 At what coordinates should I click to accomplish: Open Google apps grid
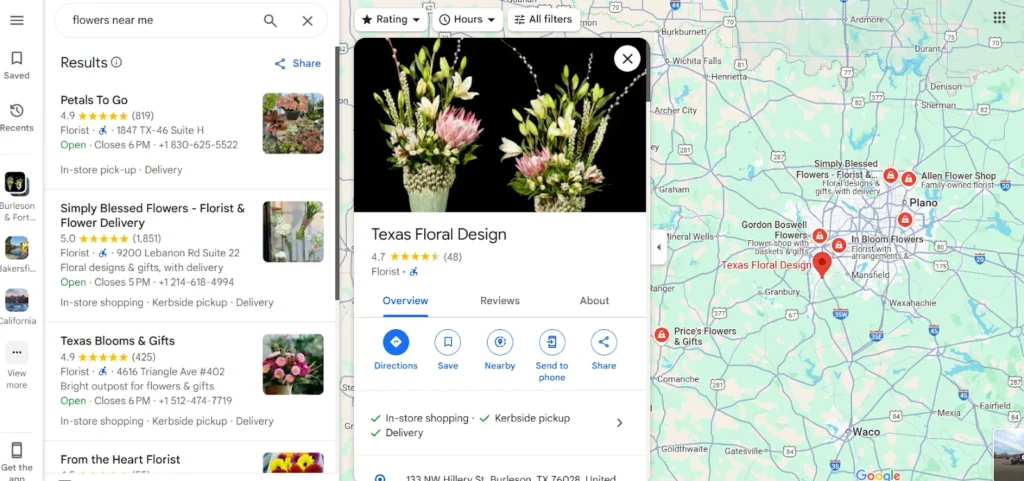click(999, 17)
